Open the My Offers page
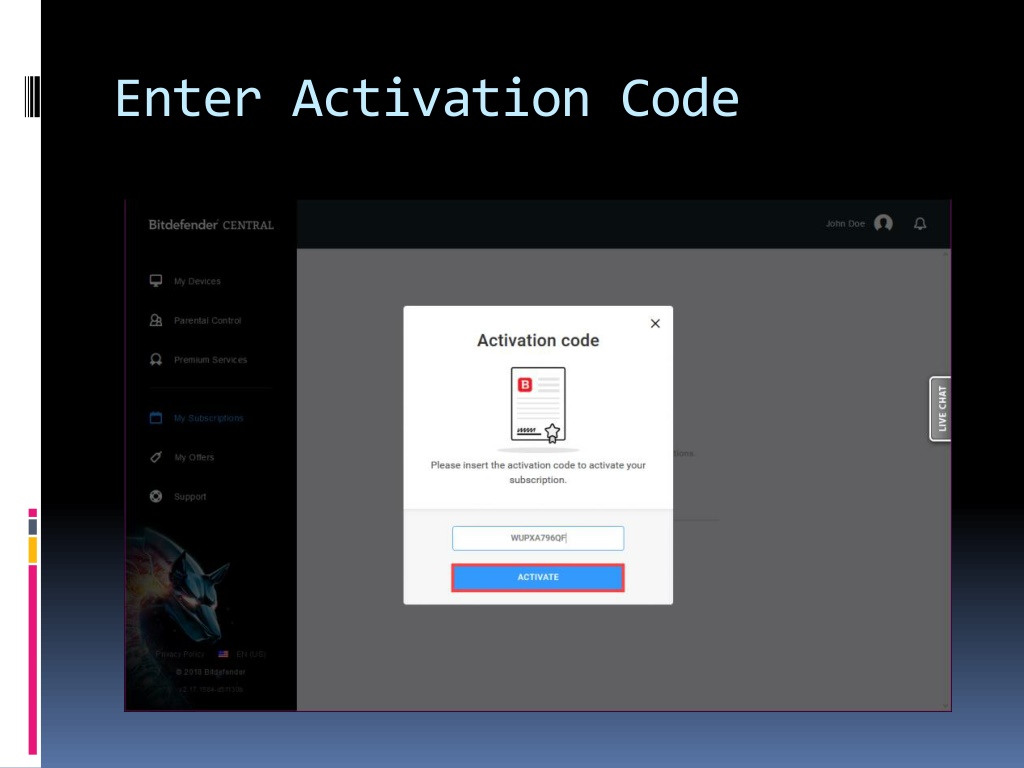Screen dimensions: 1024x768 (x=194, y=457)
